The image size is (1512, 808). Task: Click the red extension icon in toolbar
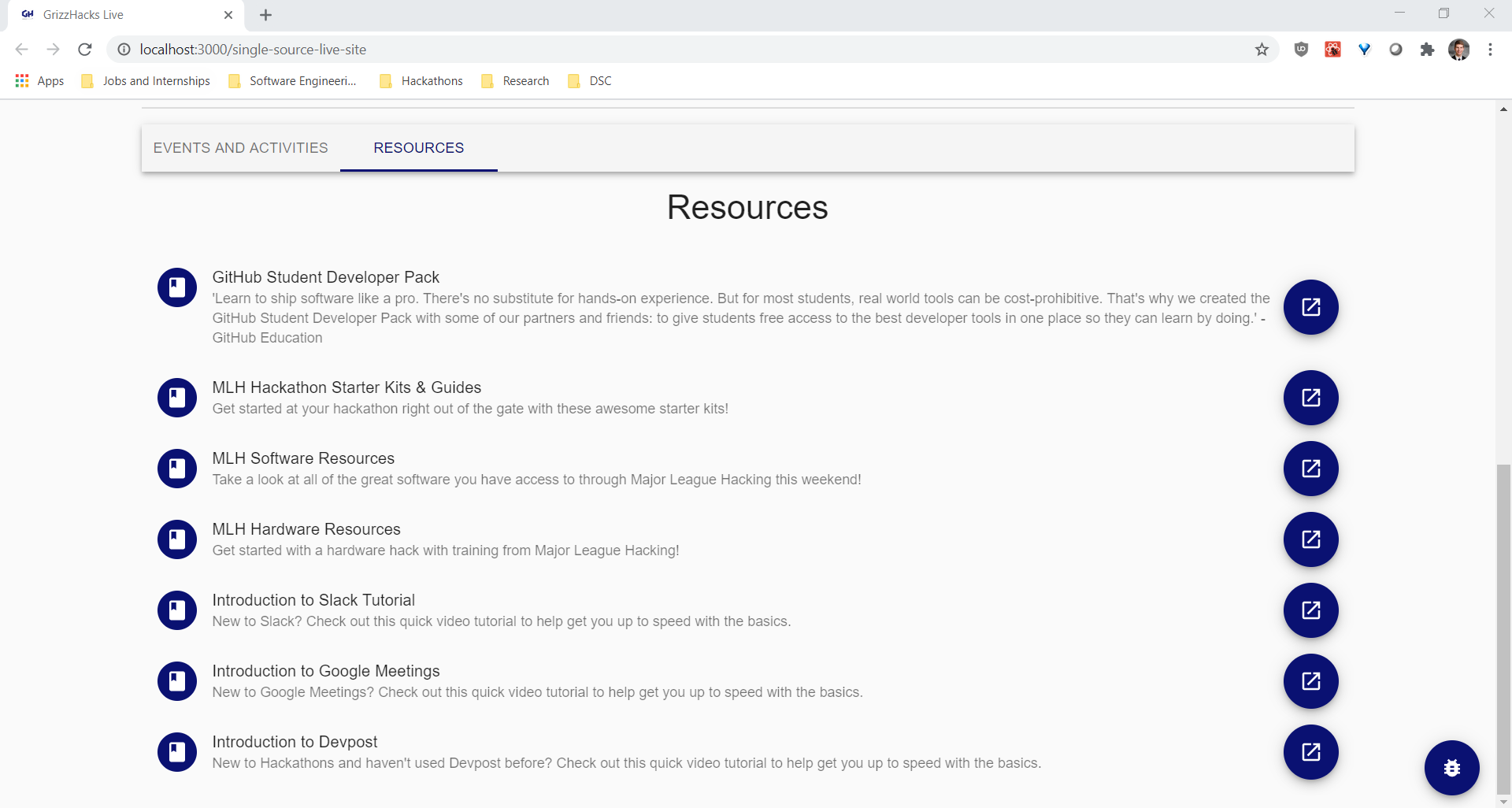pyautogui.click(x=1332, y=50)
